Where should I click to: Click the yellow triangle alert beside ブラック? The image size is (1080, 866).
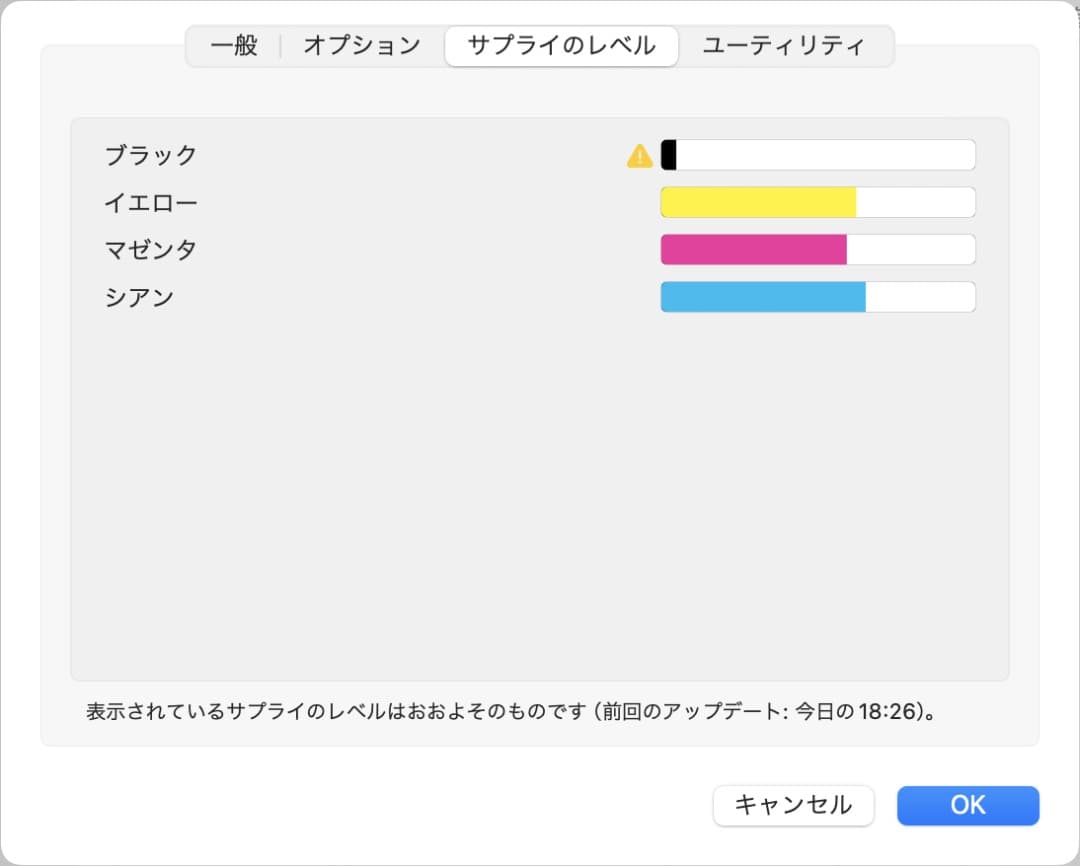pos(639,155)
